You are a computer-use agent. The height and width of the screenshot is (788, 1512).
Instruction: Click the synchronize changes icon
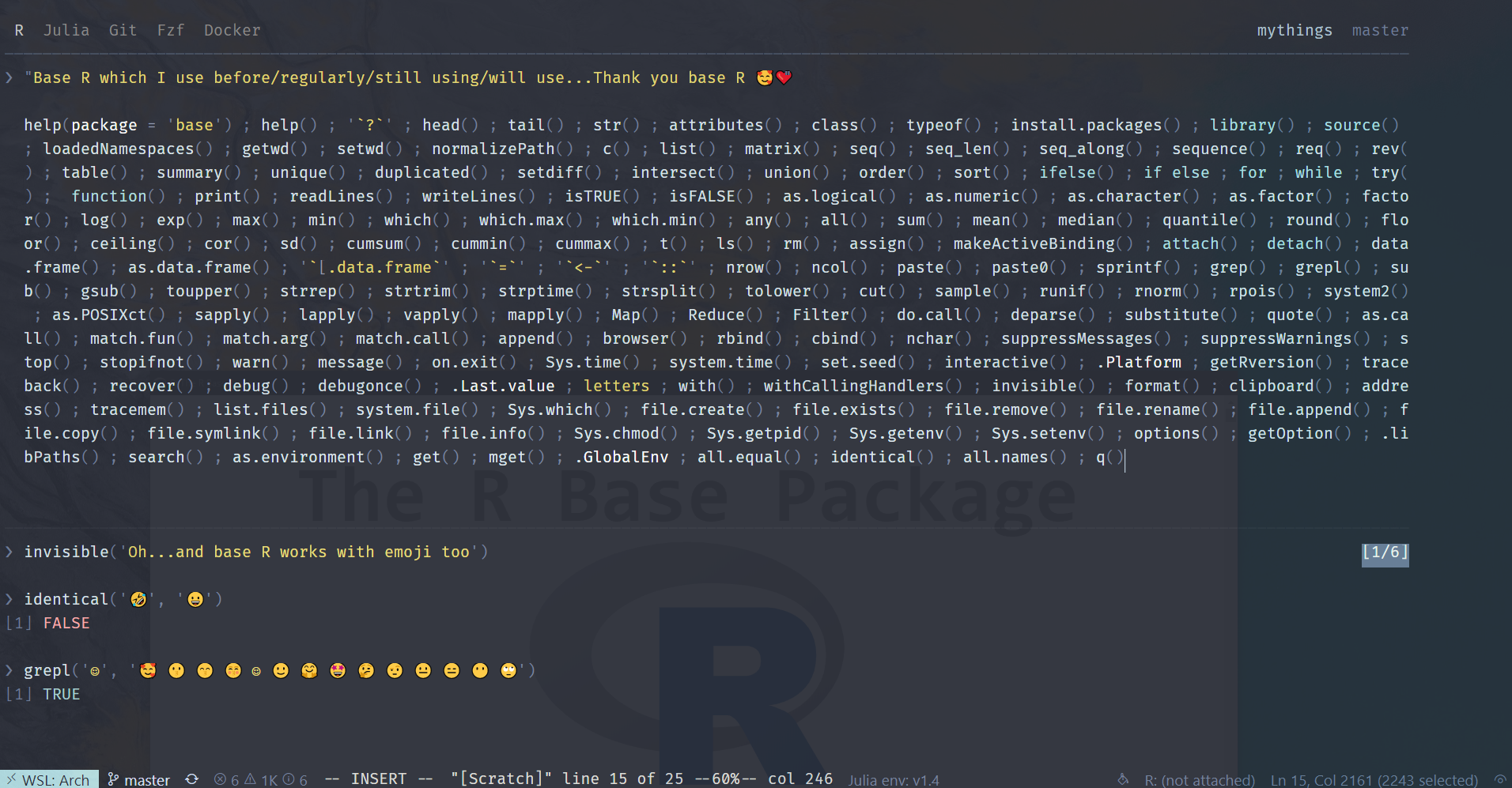coord(191,779)
